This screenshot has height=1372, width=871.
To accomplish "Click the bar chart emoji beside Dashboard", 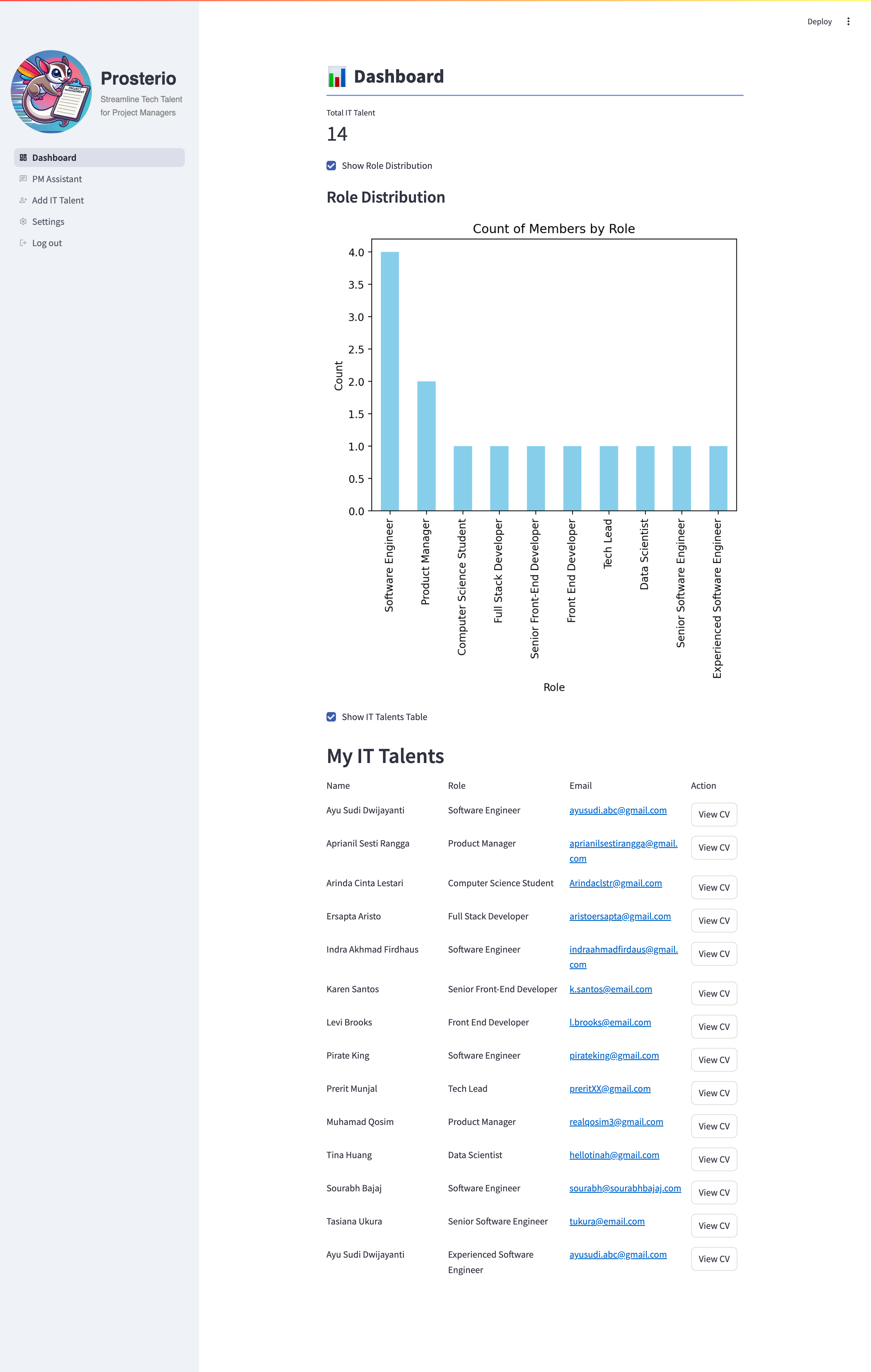I will pyautogui.click(x=337, y=77).
